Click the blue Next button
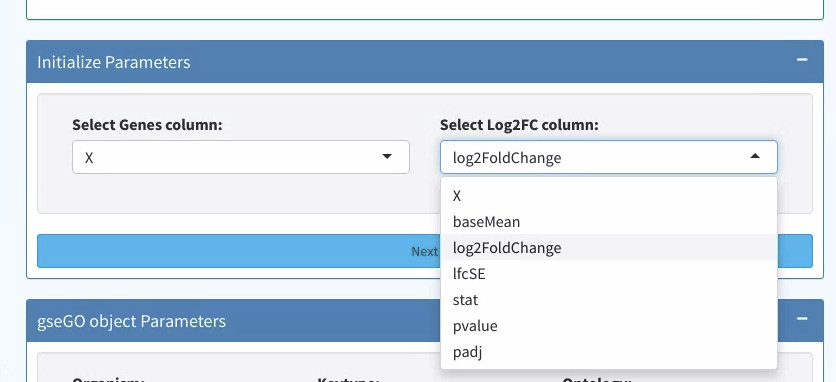 click(425, 251)
